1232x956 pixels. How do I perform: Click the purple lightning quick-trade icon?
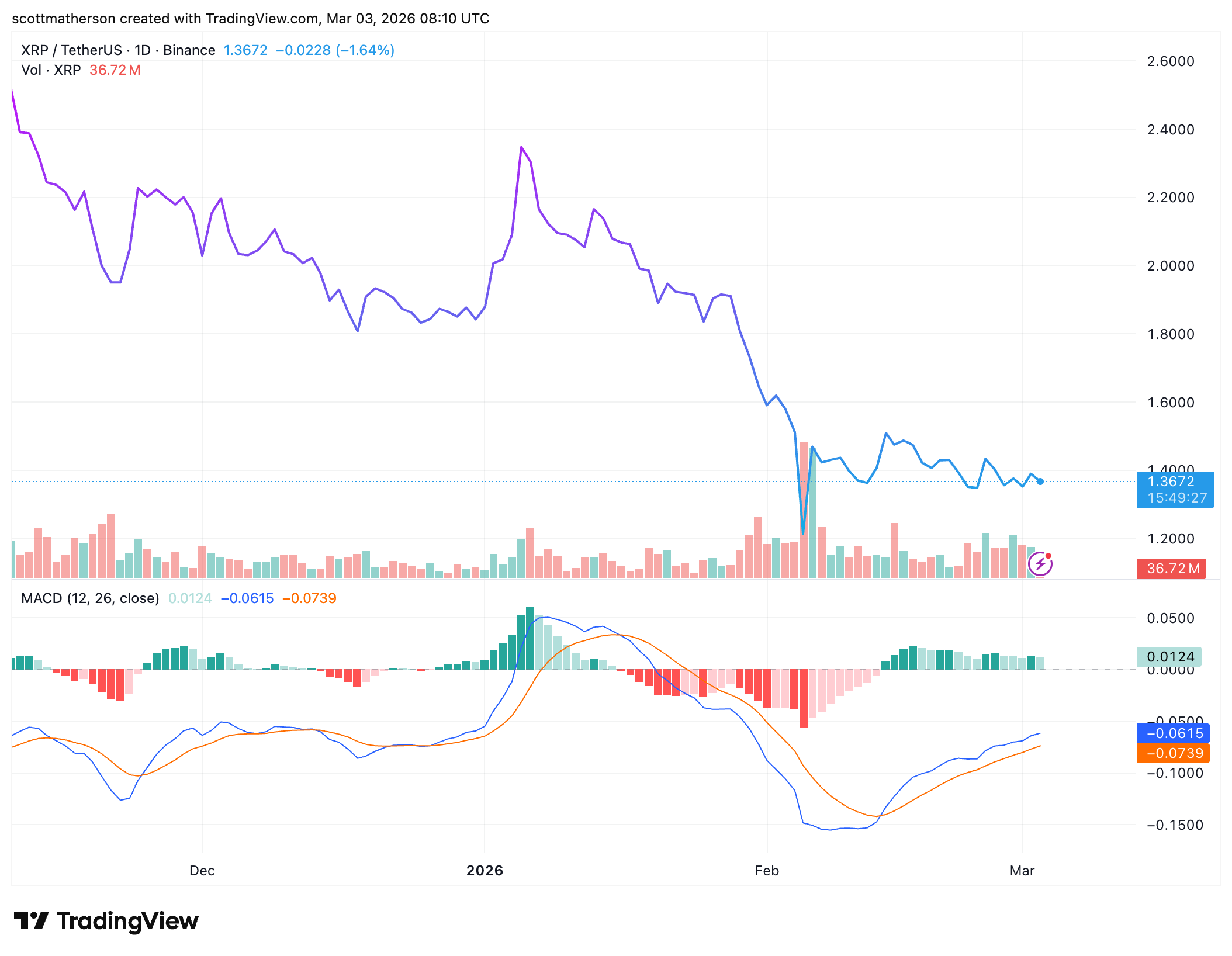coord(1040,564)
